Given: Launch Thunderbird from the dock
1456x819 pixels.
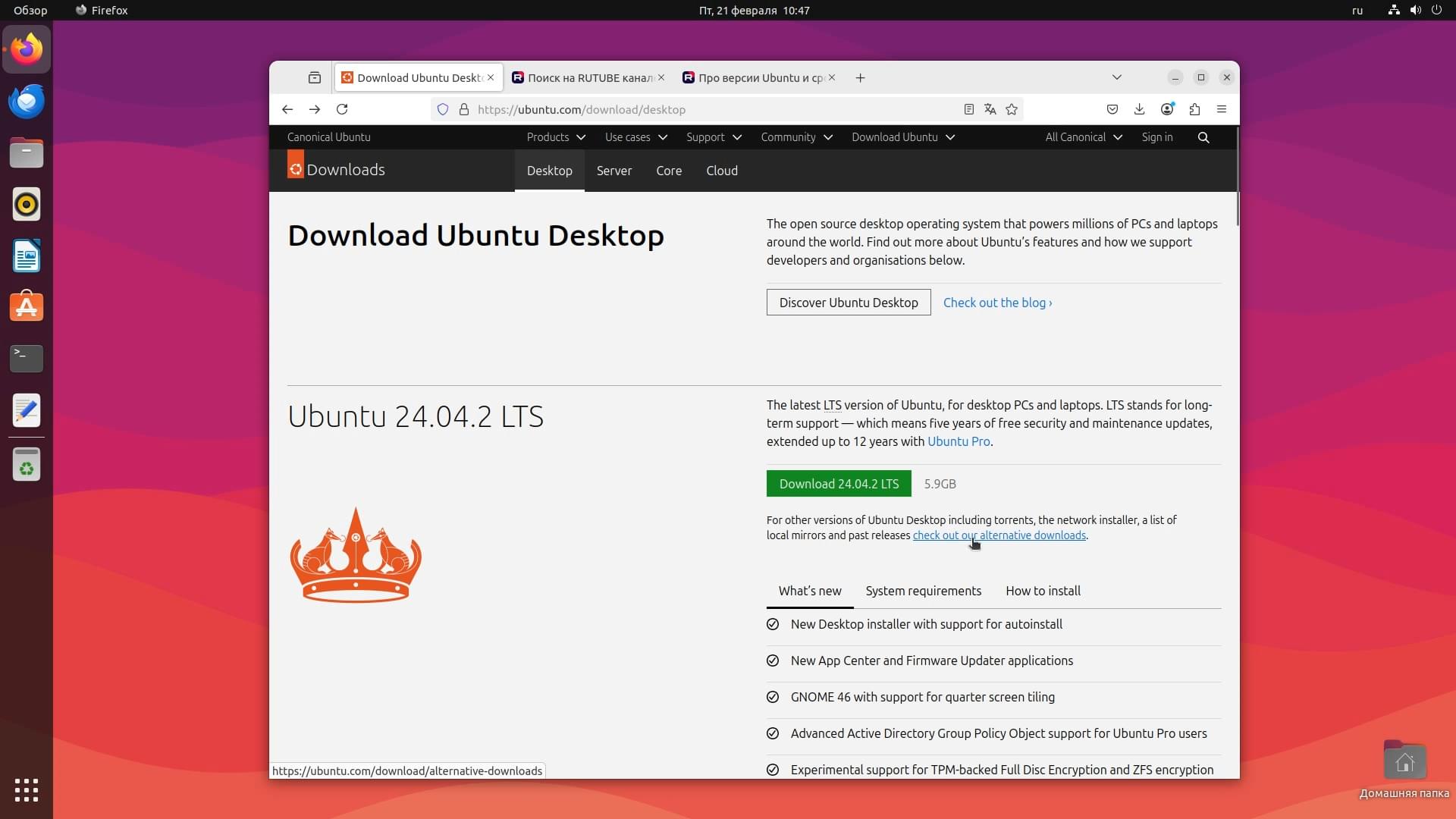Looking at the screenshot, I should [x=27, y=101].
